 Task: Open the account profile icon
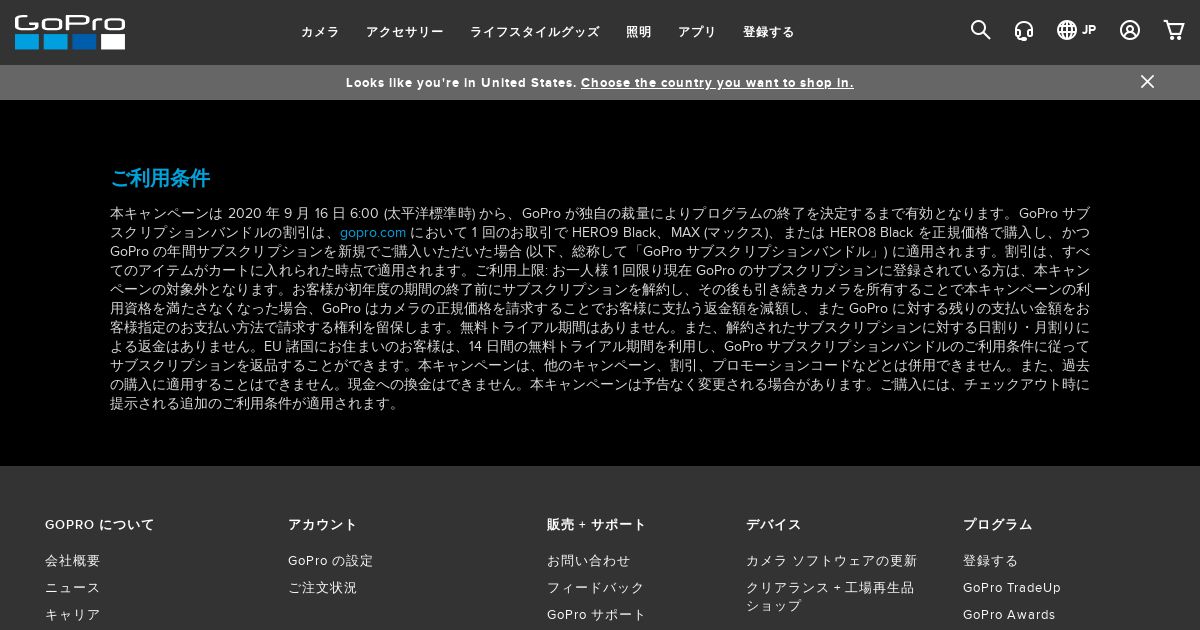(x=1130, y=30)
